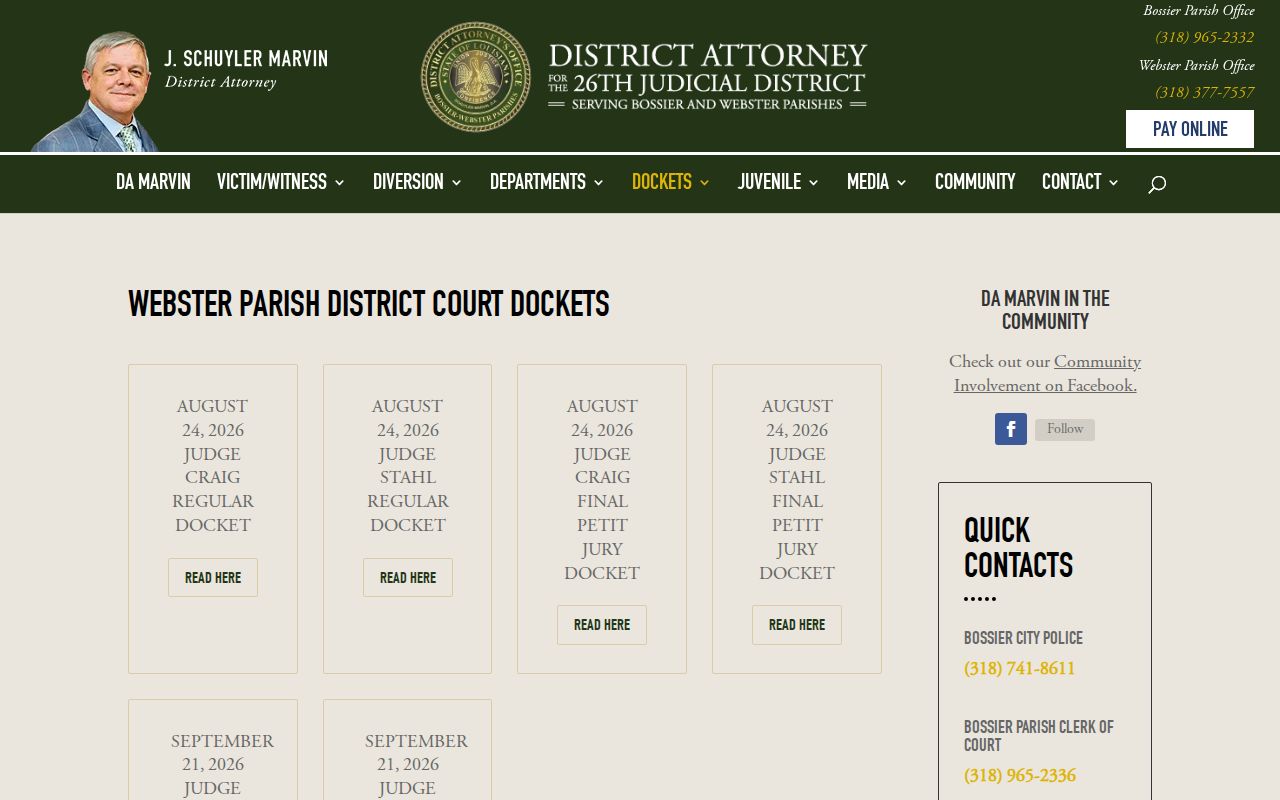Open Community Involvement on Facebook link
This screenshot has width=1280, height=800.
click(x=1046, y=374)
